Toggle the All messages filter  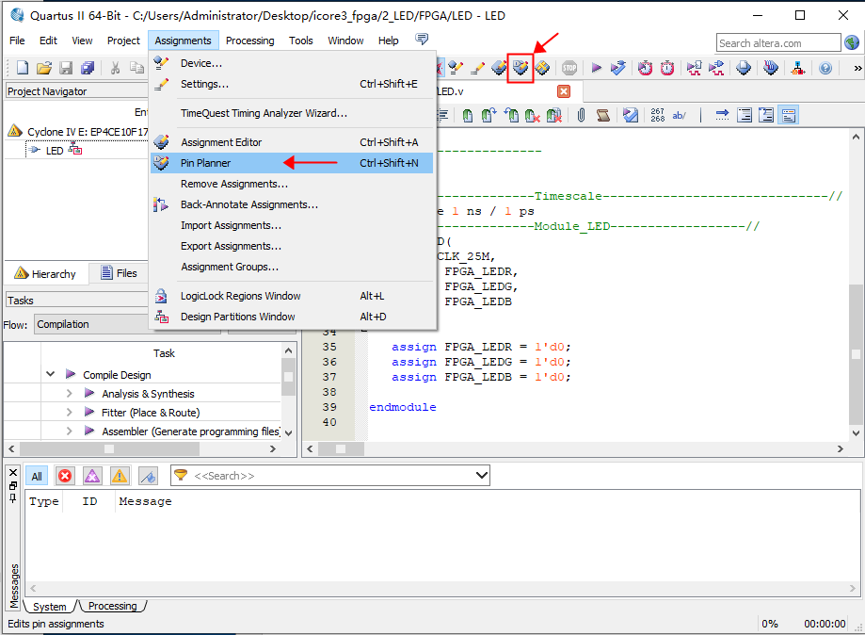coord(36,476)
